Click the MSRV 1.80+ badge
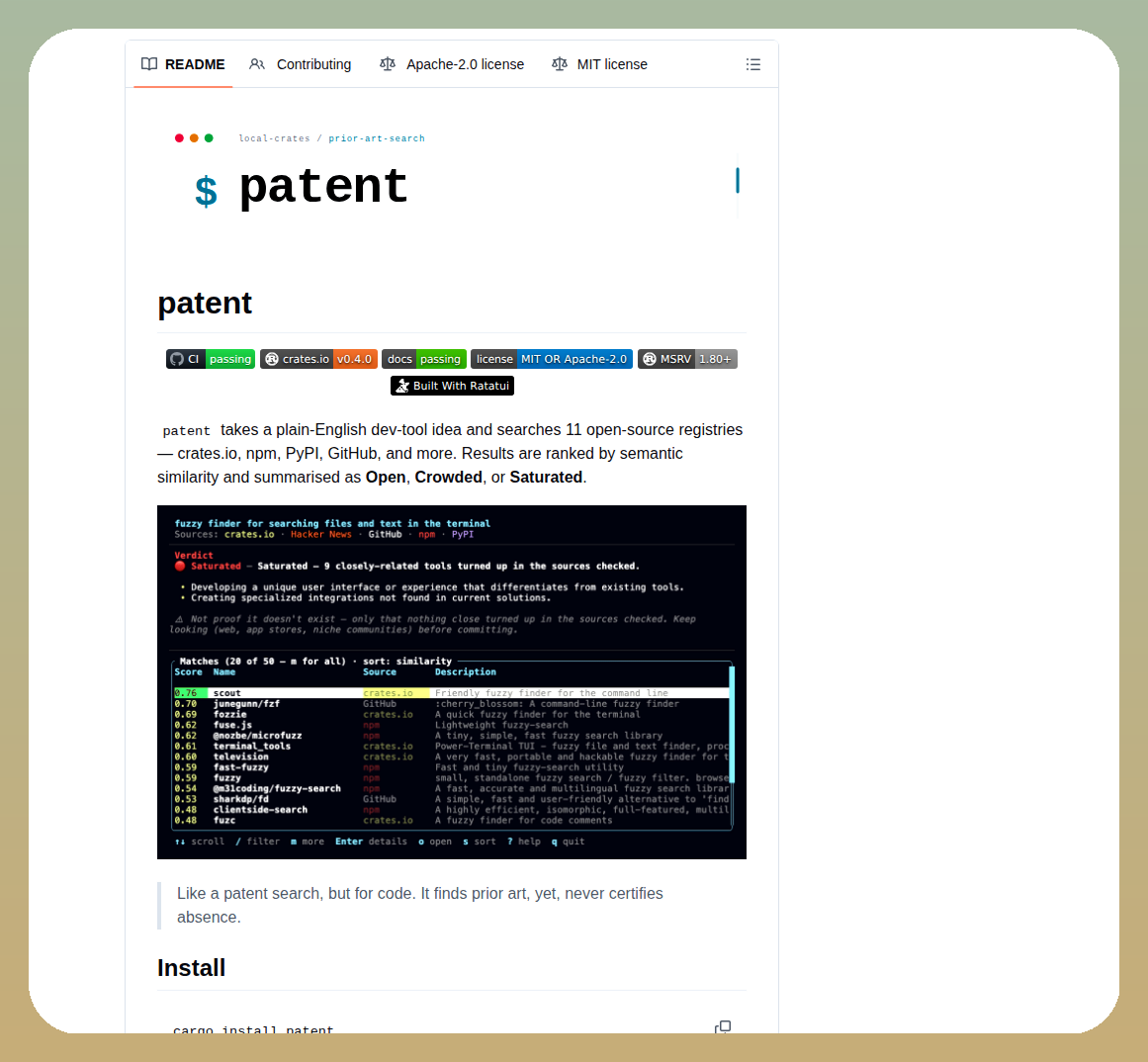1148x1062 pixels. (687, 359)
